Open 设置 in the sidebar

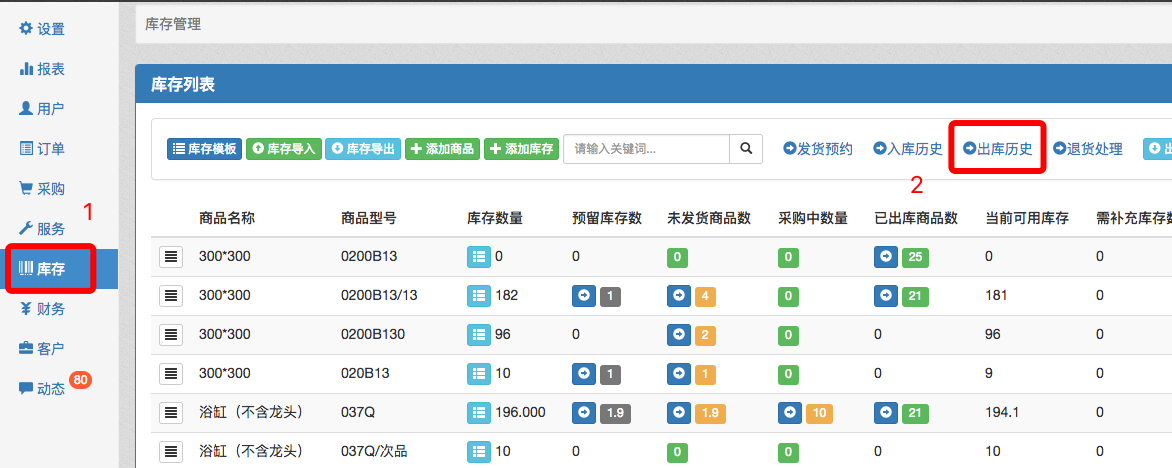point(42,29)
